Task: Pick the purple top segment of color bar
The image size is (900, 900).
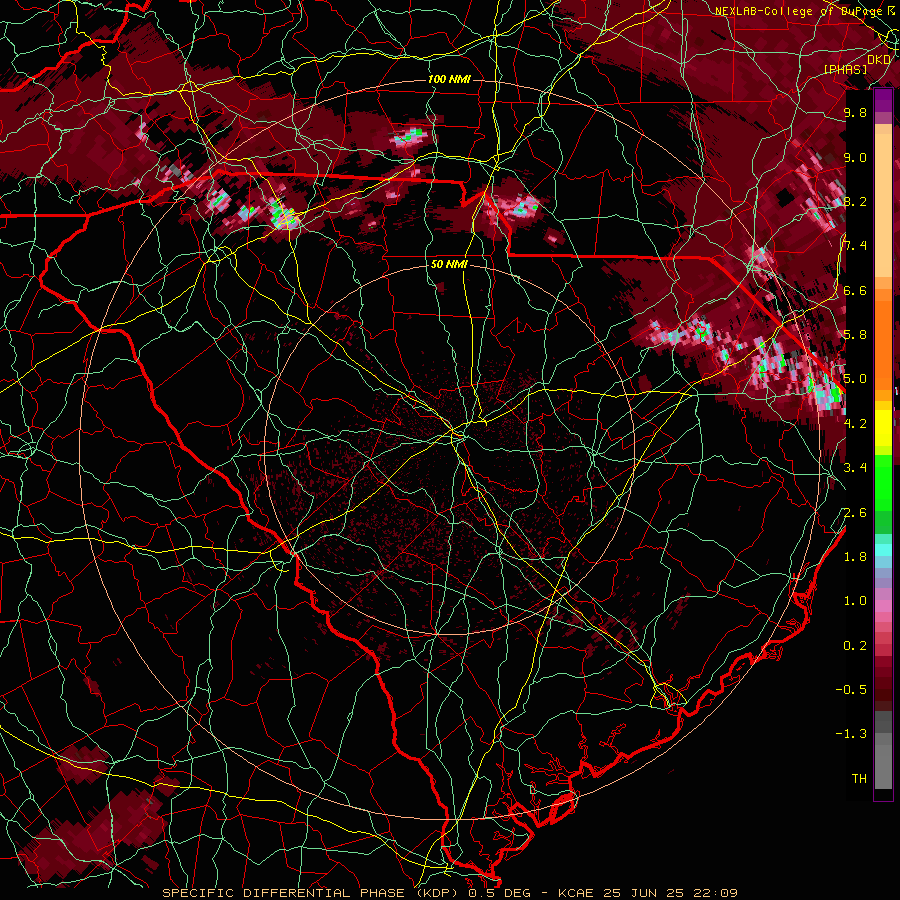Action: point(883,101)
